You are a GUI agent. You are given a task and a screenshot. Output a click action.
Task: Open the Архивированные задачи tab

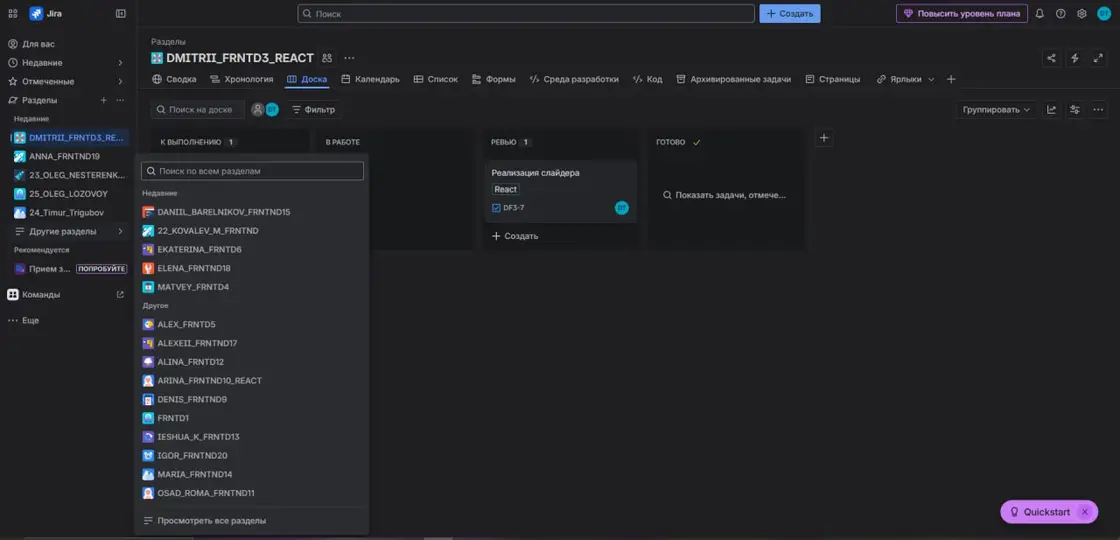pyautogui.click(x=734, y=79)
